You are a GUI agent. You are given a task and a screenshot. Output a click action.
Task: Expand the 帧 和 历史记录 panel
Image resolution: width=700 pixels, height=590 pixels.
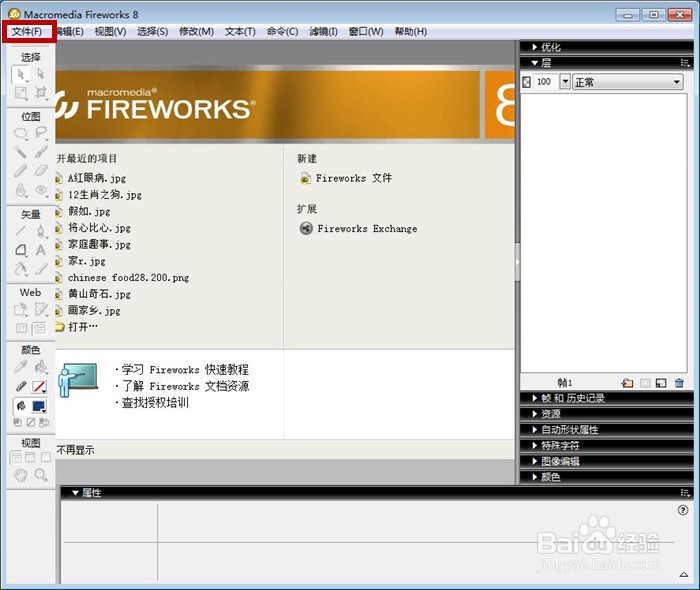point(534,398)
